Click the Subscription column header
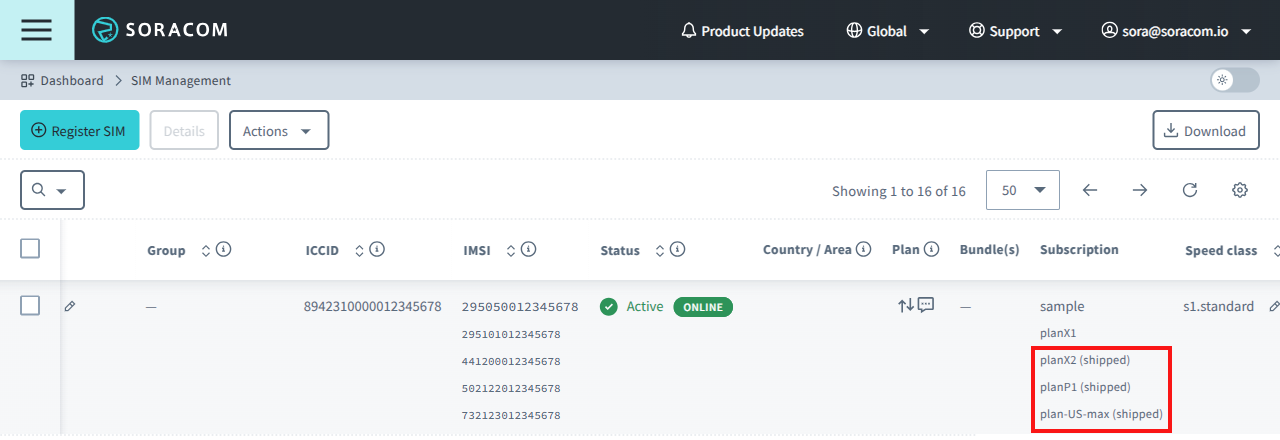 (1079, 250)
